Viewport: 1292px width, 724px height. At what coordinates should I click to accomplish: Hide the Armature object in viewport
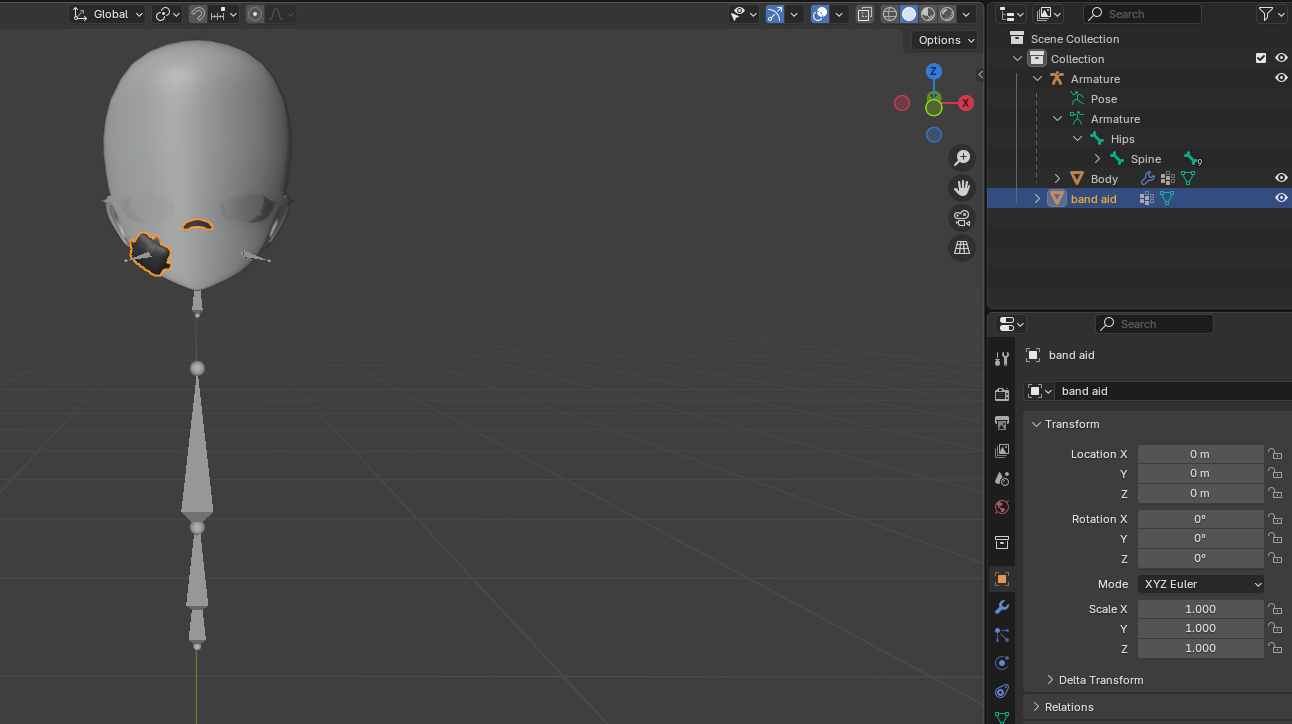click(x=1281, y=78)
